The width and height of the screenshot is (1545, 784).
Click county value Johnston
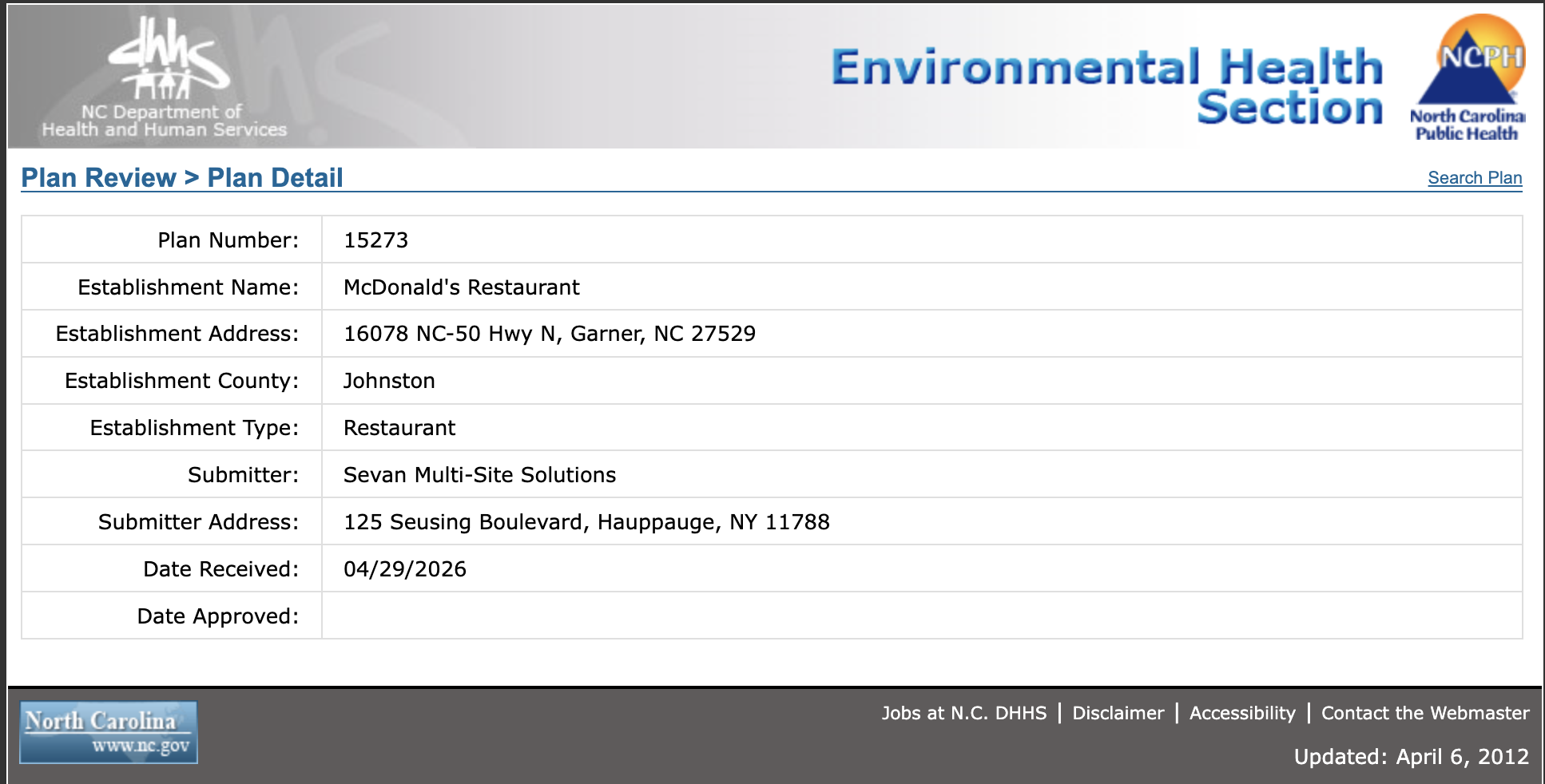pos(389,381)
